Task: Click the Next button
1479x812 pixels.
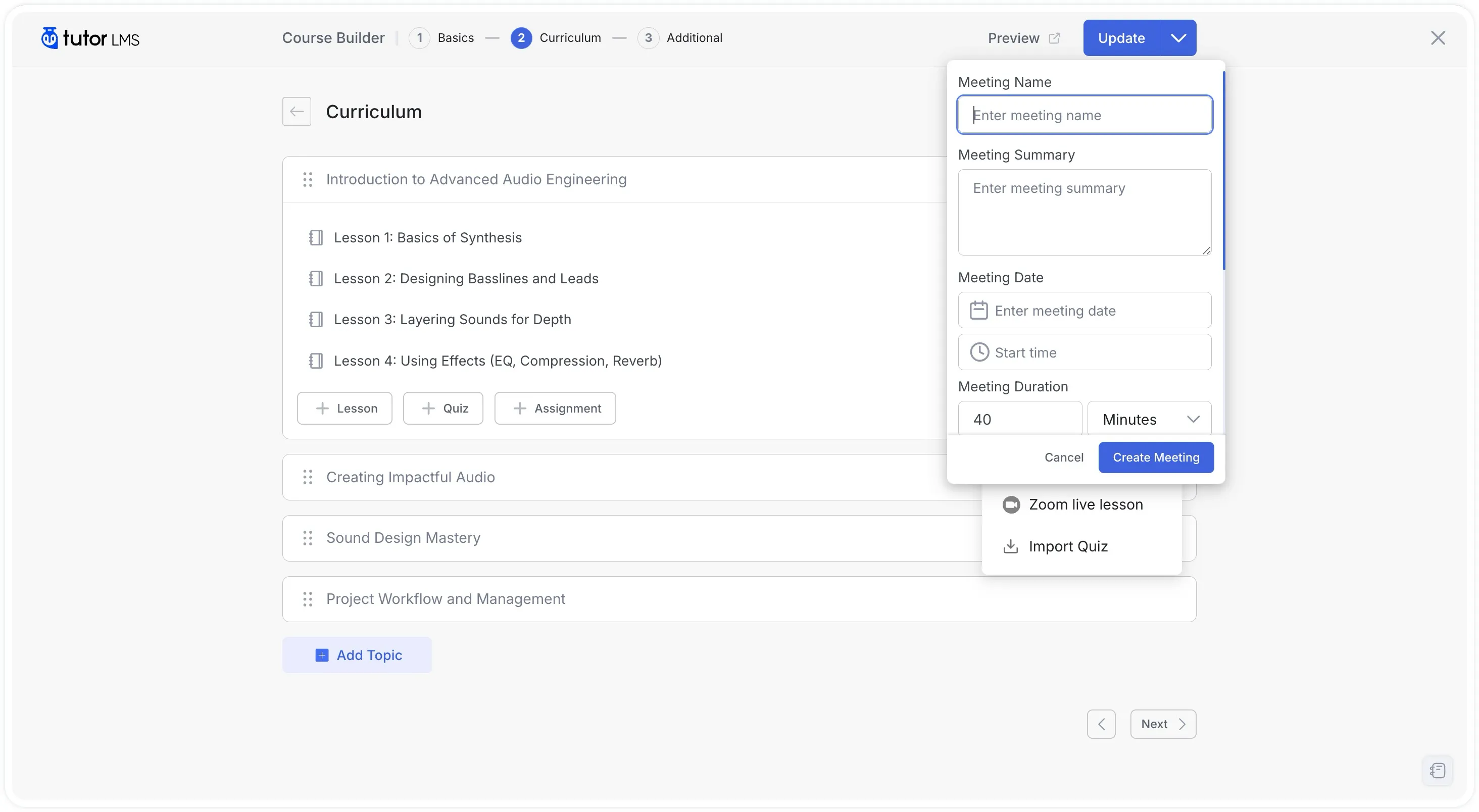Action: (1163, 724)
